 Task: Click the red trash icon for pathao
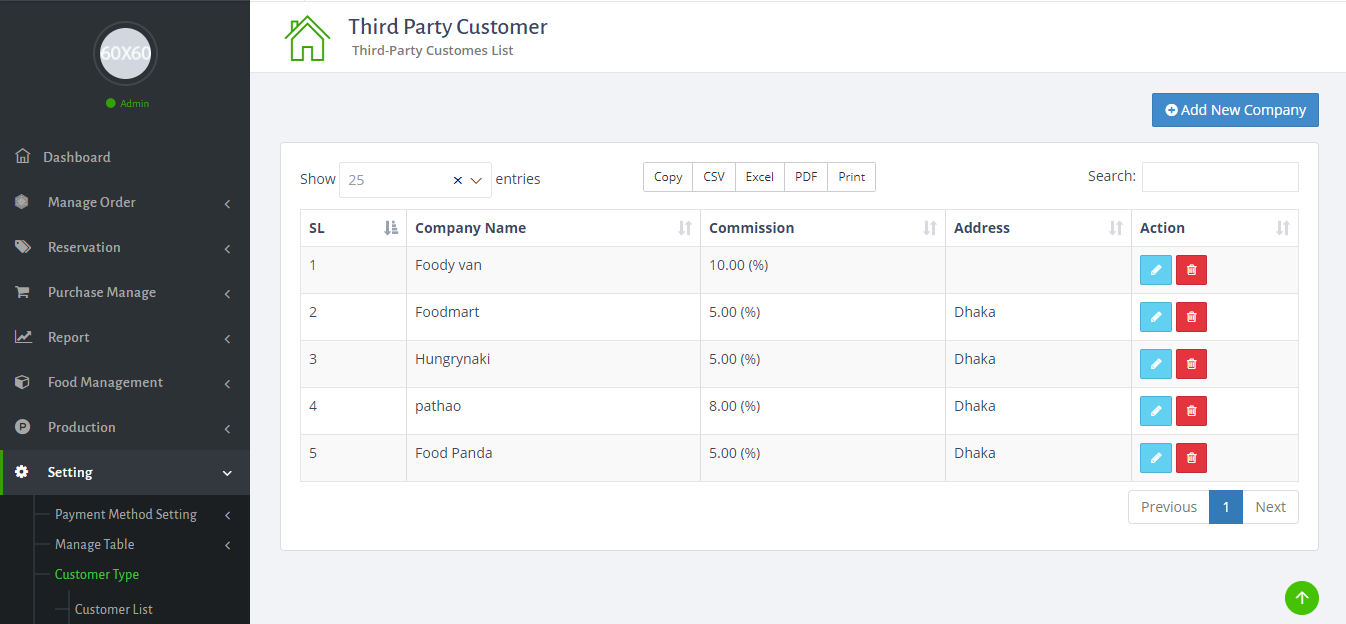pyautogui.click(x=1191, y=411)
